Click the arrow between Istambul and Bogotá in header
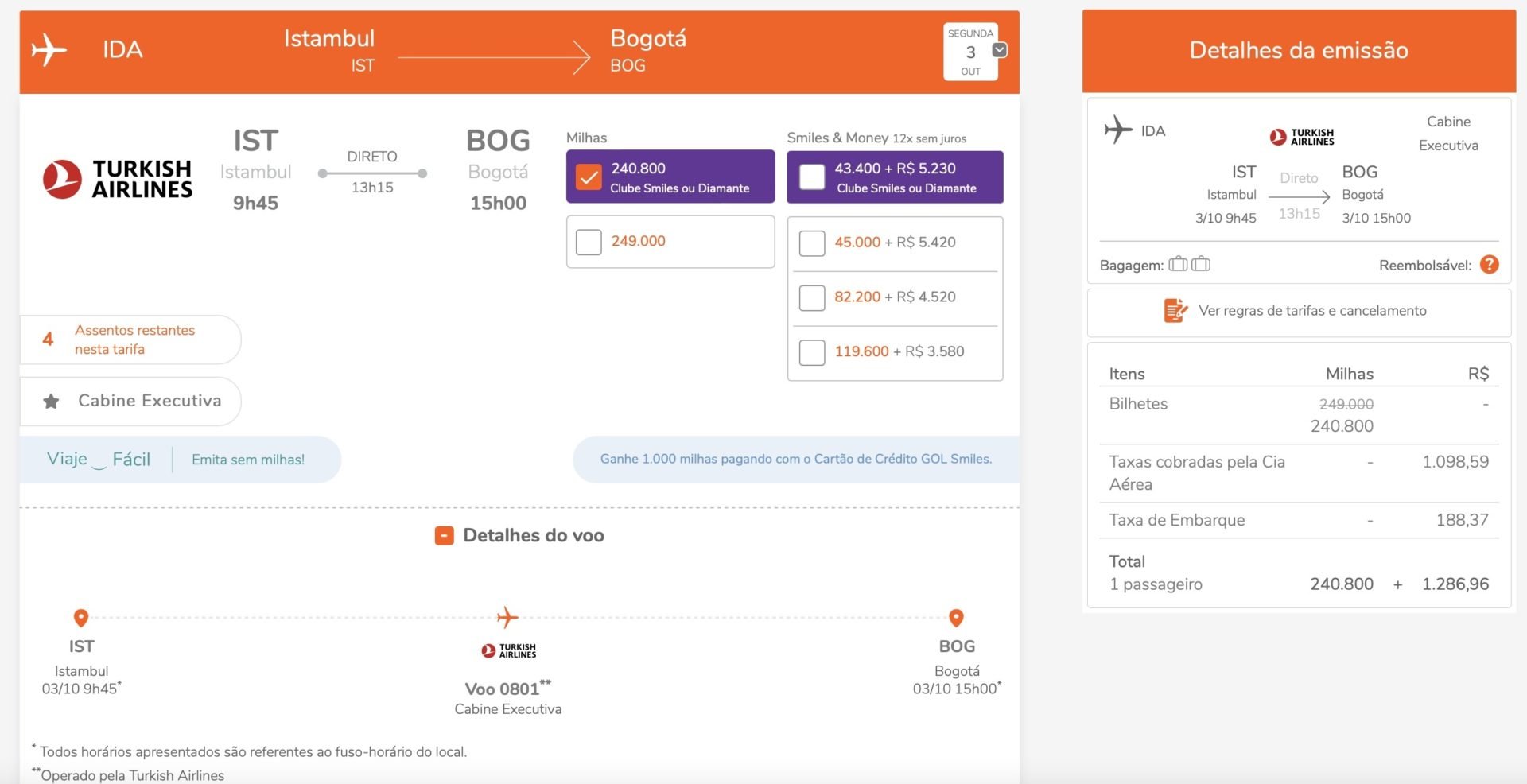 coord(494,58)
